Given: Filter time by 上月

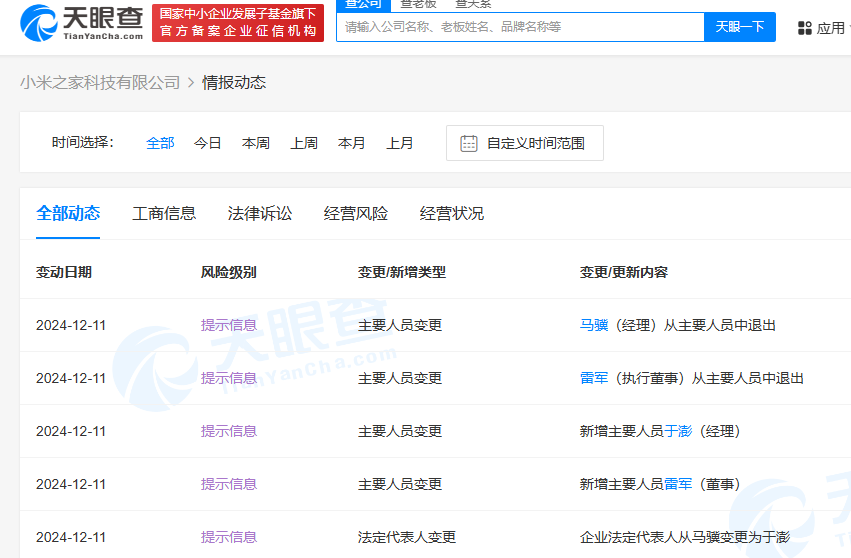Looking at the screenshot, I should (x=400, y=143).
